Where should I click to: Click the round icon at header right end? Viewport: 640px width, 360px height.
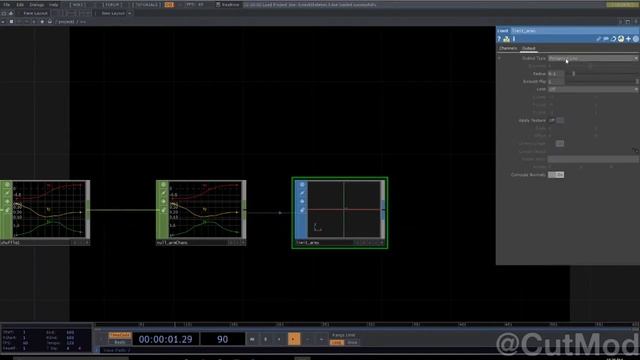click(636, 39)
